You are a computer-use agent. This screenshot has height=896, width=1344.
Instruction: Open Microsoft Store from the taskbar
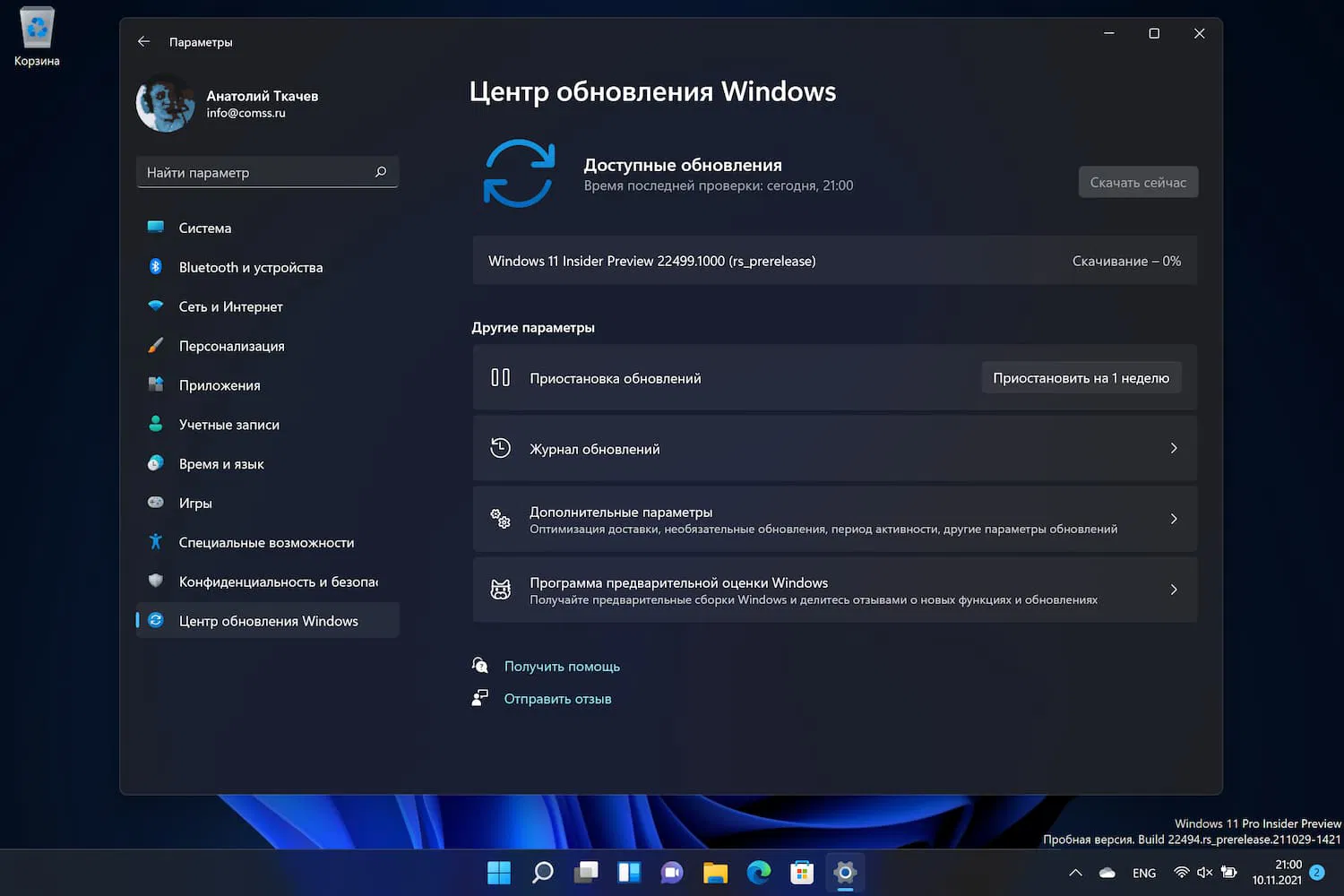(x=801, y=872)
